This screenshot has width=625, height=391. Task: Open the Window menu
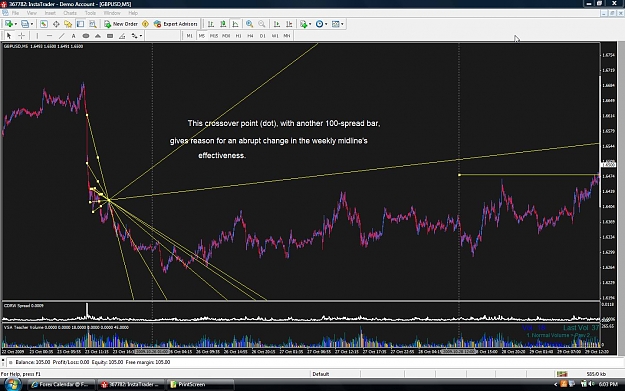pos(112,13)
